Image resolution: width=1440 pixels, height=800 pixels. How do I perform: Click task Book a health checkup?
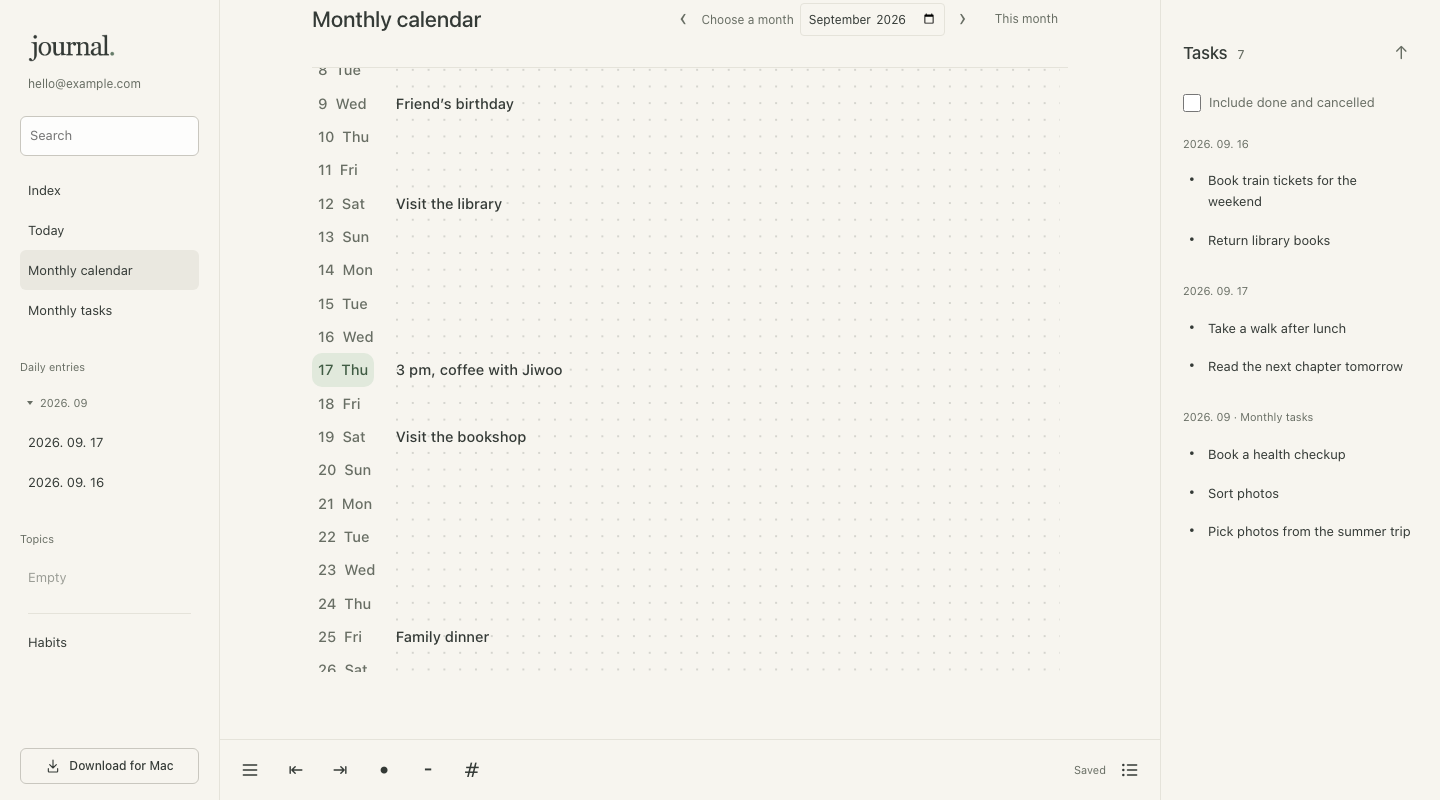click(1277, 454)
